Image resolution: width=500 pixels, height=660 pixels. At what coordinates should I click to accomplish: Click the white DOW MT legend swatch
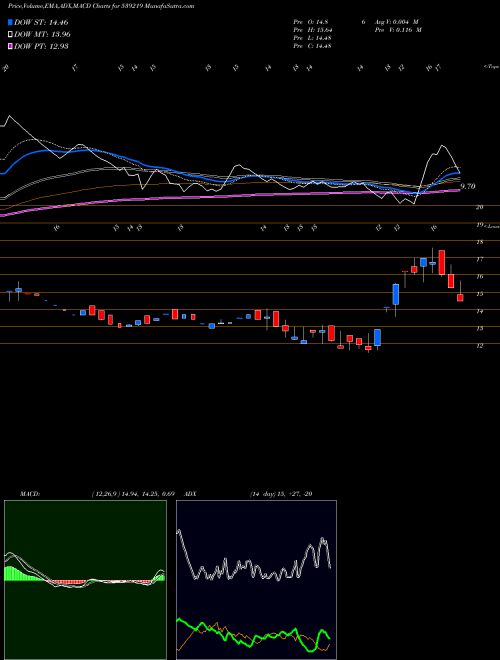(x=10, y=35)
